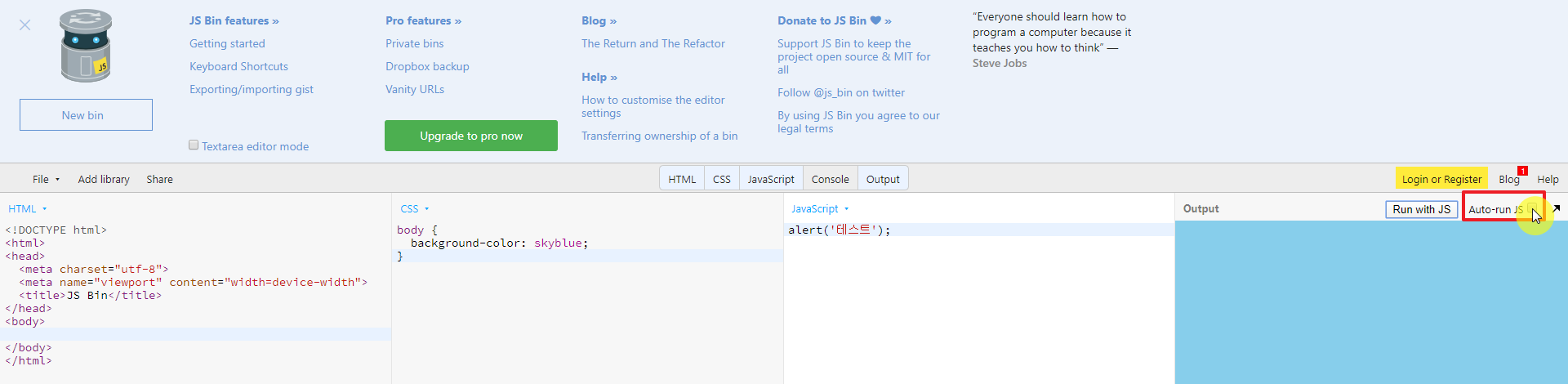Pop out output in new window
The height and width of the screenshot is (384, 1568).
click(x=1557, y=209)
